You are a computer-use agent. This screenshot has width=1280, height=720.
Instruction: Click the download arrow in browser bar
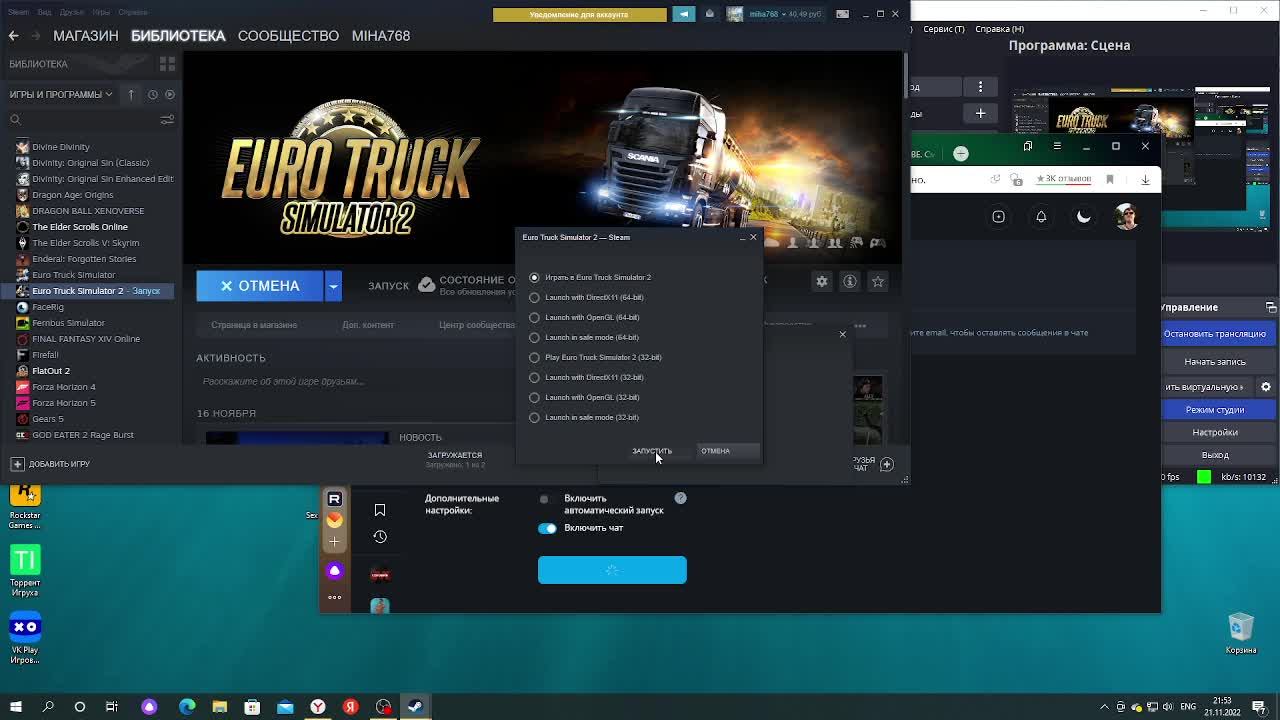pyautogui.click(x=1145, y=179)
